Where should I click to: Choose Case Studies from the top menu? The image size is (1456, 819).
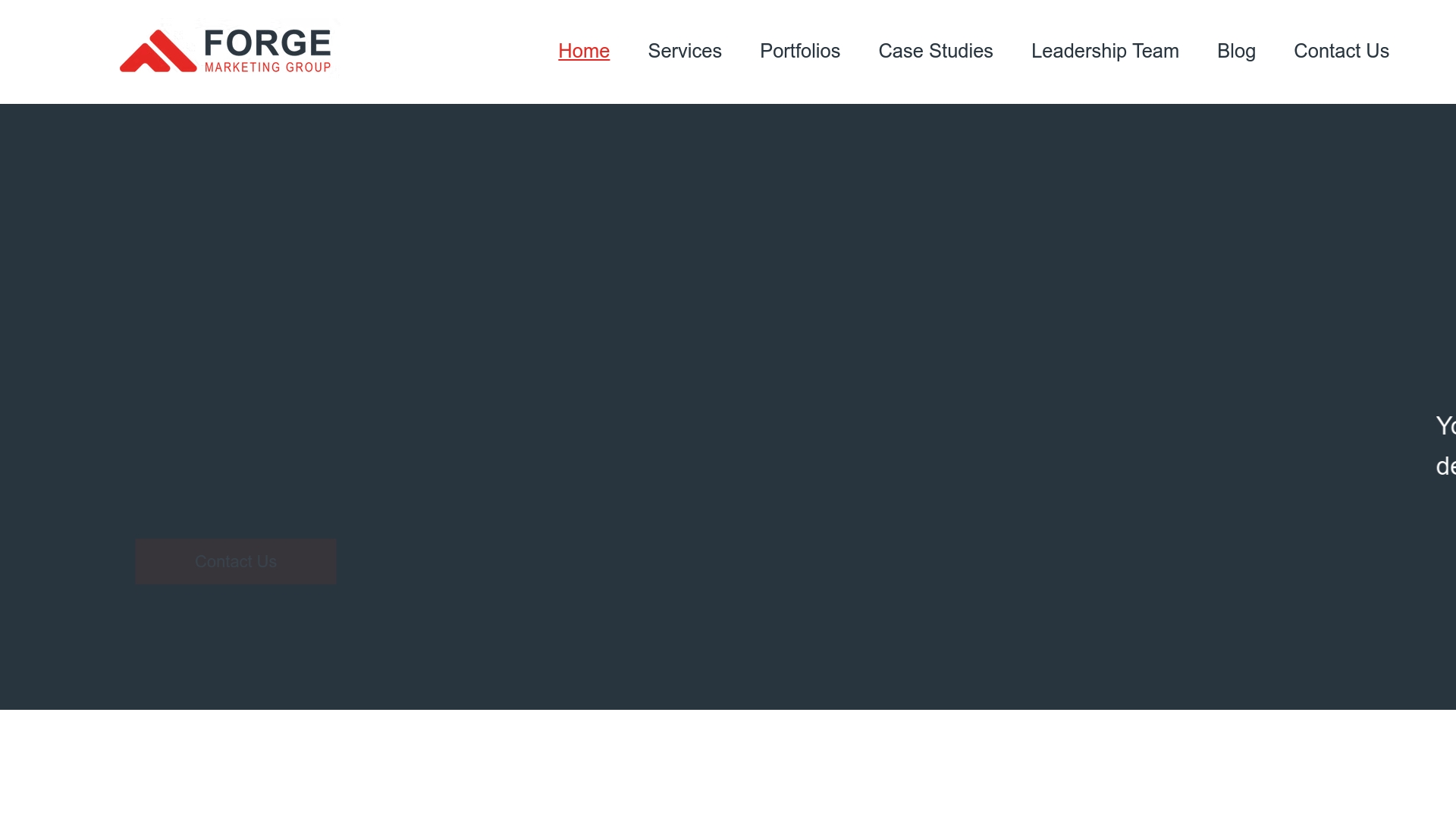(935, 51)
